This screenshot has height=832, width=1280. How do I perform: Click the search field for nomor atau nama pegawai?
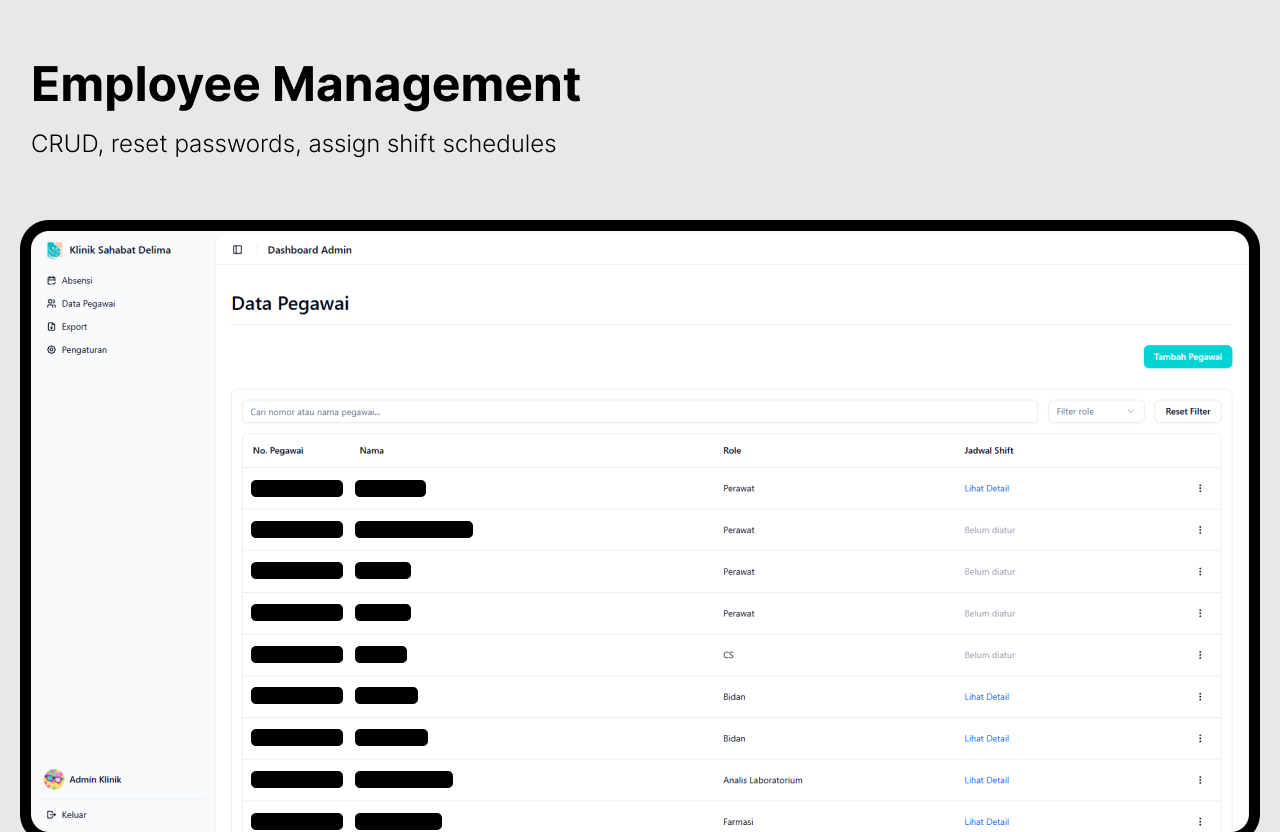639,411
